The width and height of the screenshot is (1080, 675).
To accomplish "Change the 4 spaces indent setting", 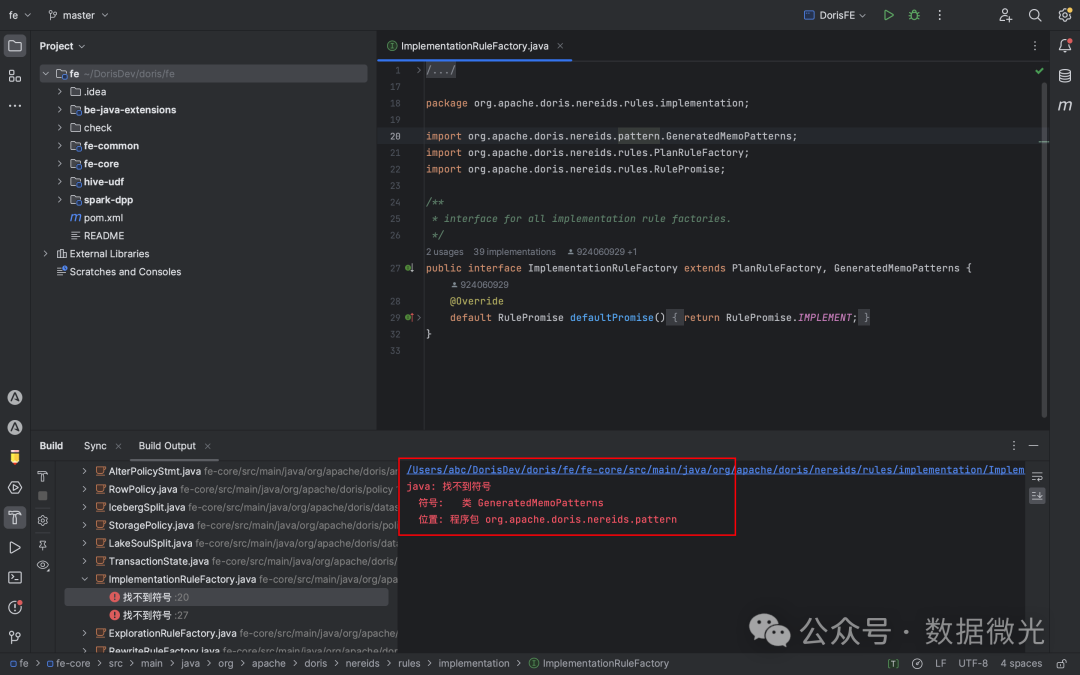I will tap(1021, 663).
